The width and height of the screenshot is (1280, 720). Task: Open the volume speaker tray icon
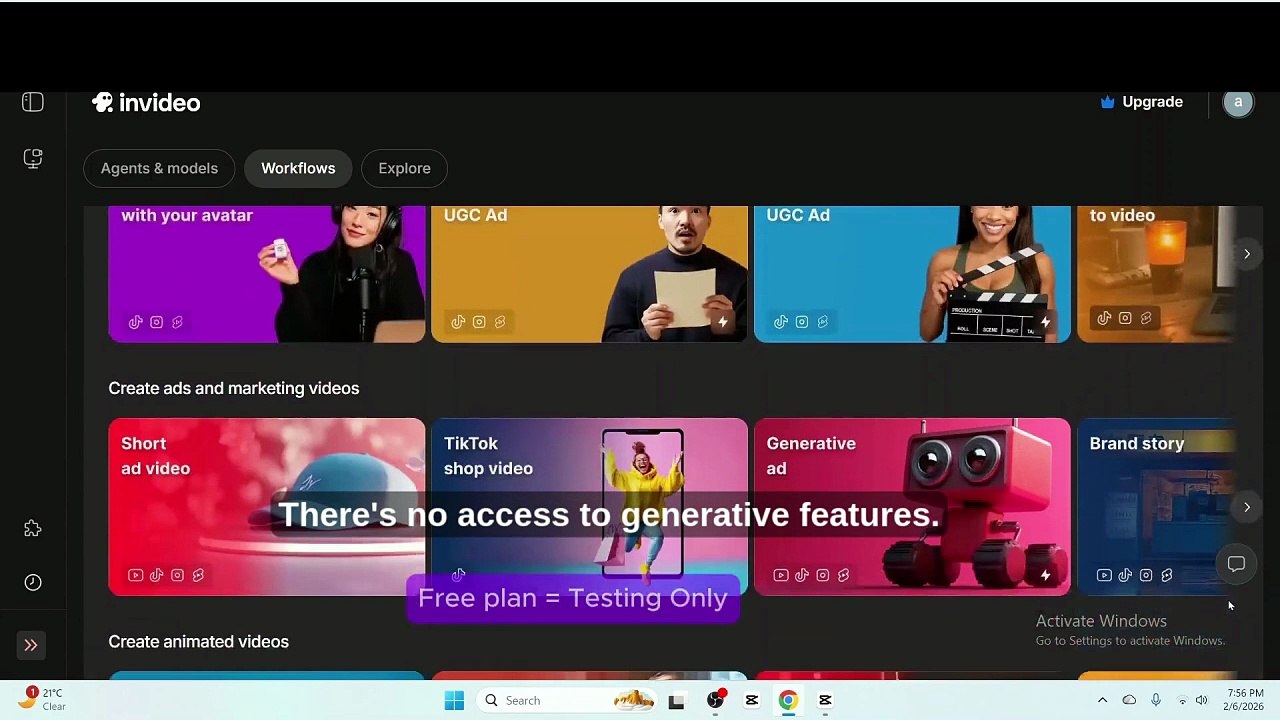coord(1201,700)
